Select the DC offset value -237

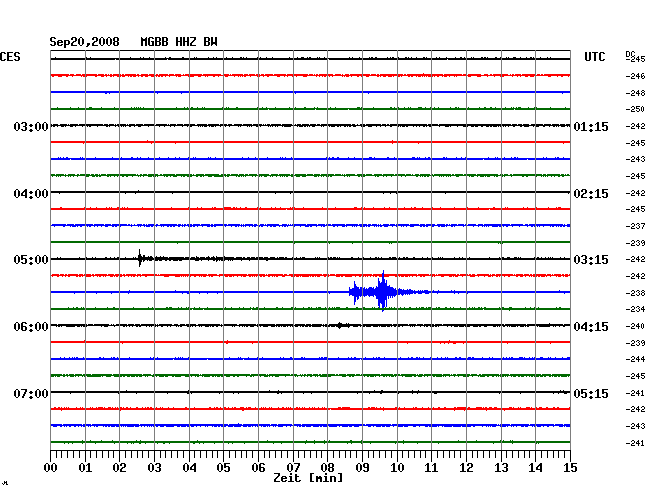click(635, 226)
